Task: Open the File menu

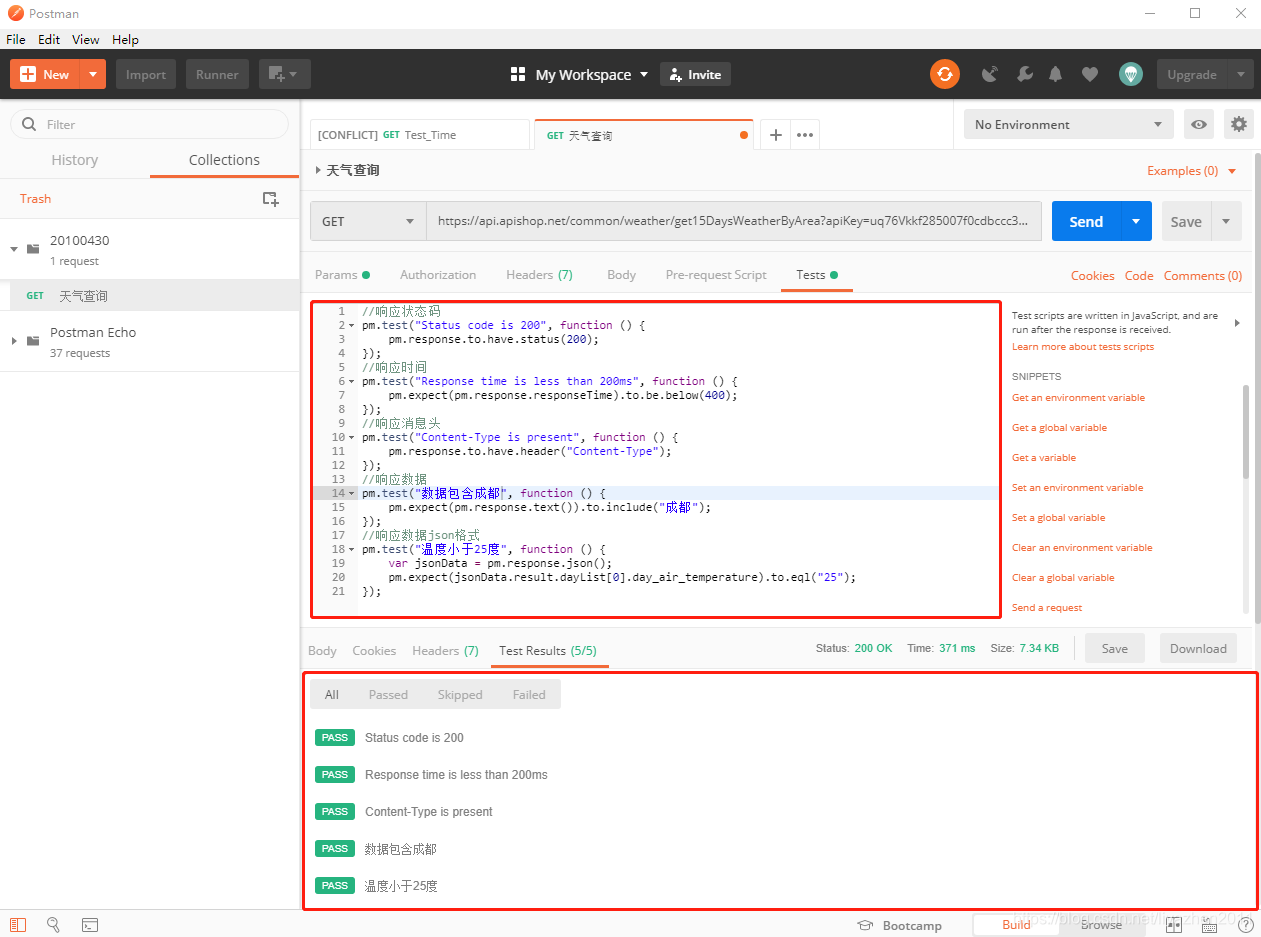Action: (x=16, y=39)
